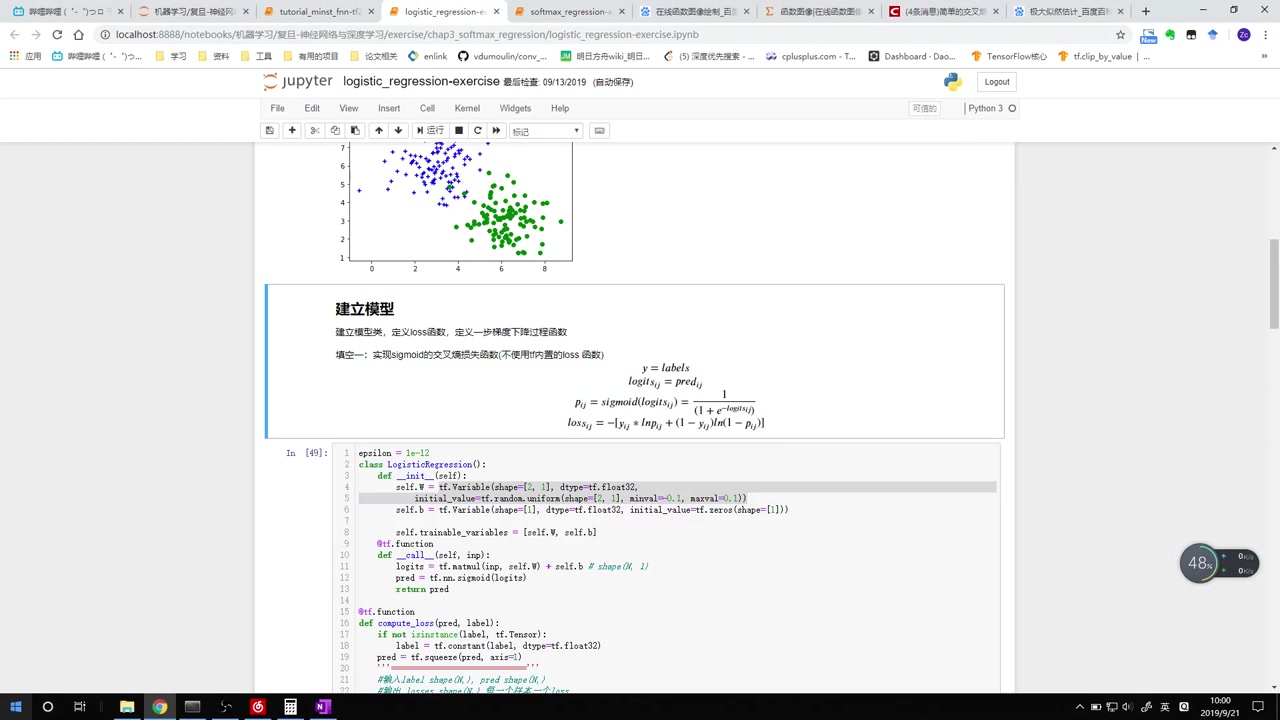1280x720 pixels.
Task: Save notebook with the floppy disk icon
Action: (269, 131)
